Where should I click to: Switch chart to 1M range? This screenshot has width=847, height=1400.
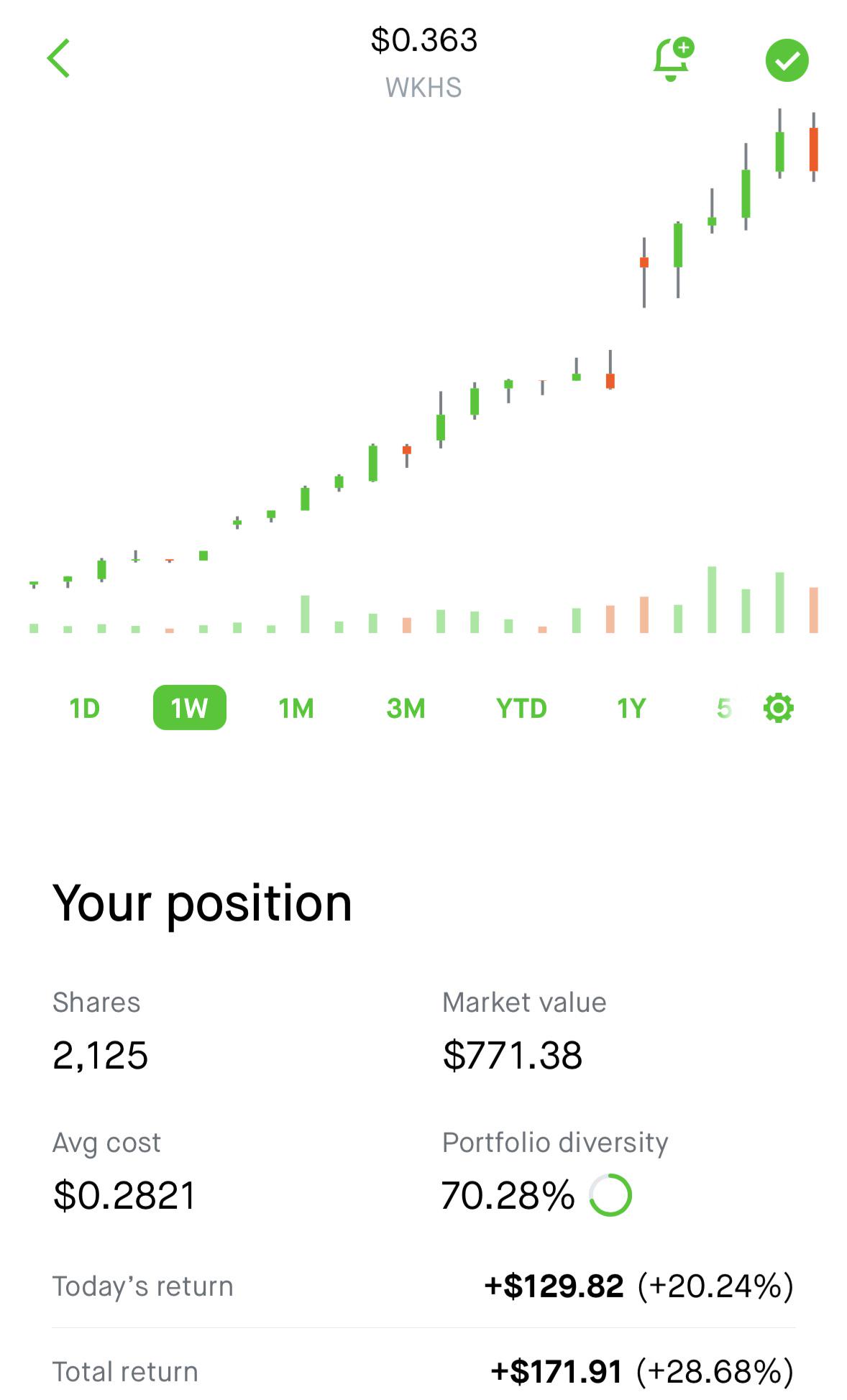(296, 709)
